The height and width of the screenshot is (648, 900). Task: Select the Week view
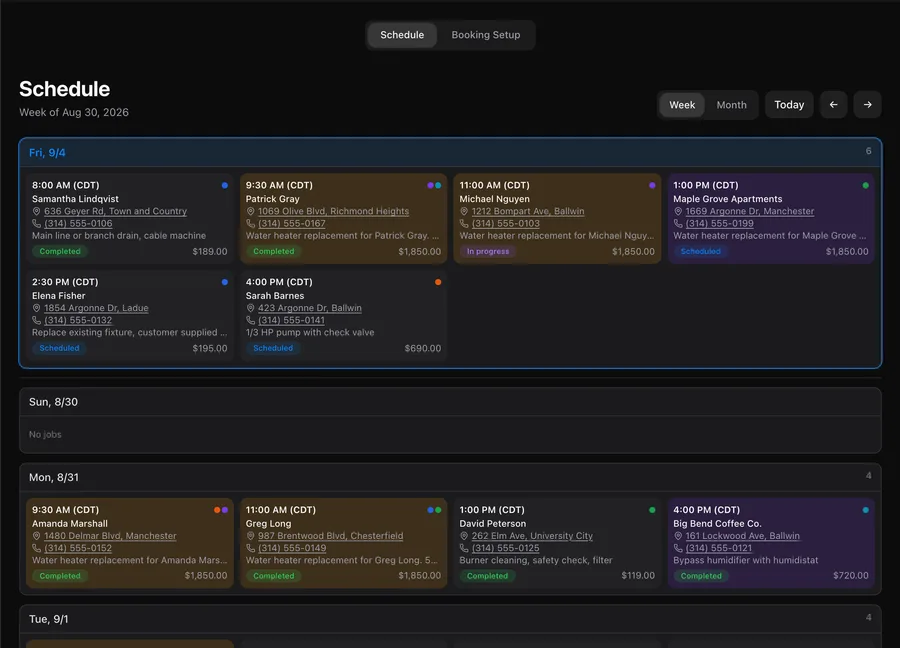(682, 105)
